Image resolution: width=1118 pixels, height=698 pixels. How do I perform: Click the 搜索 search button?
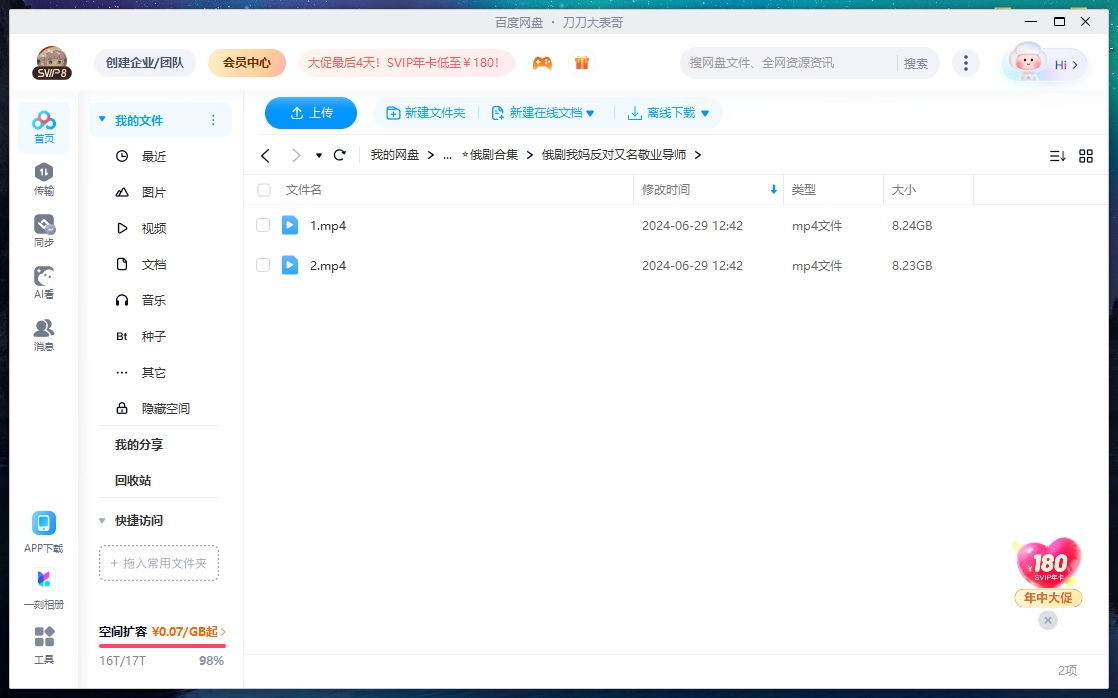point(916,63)
